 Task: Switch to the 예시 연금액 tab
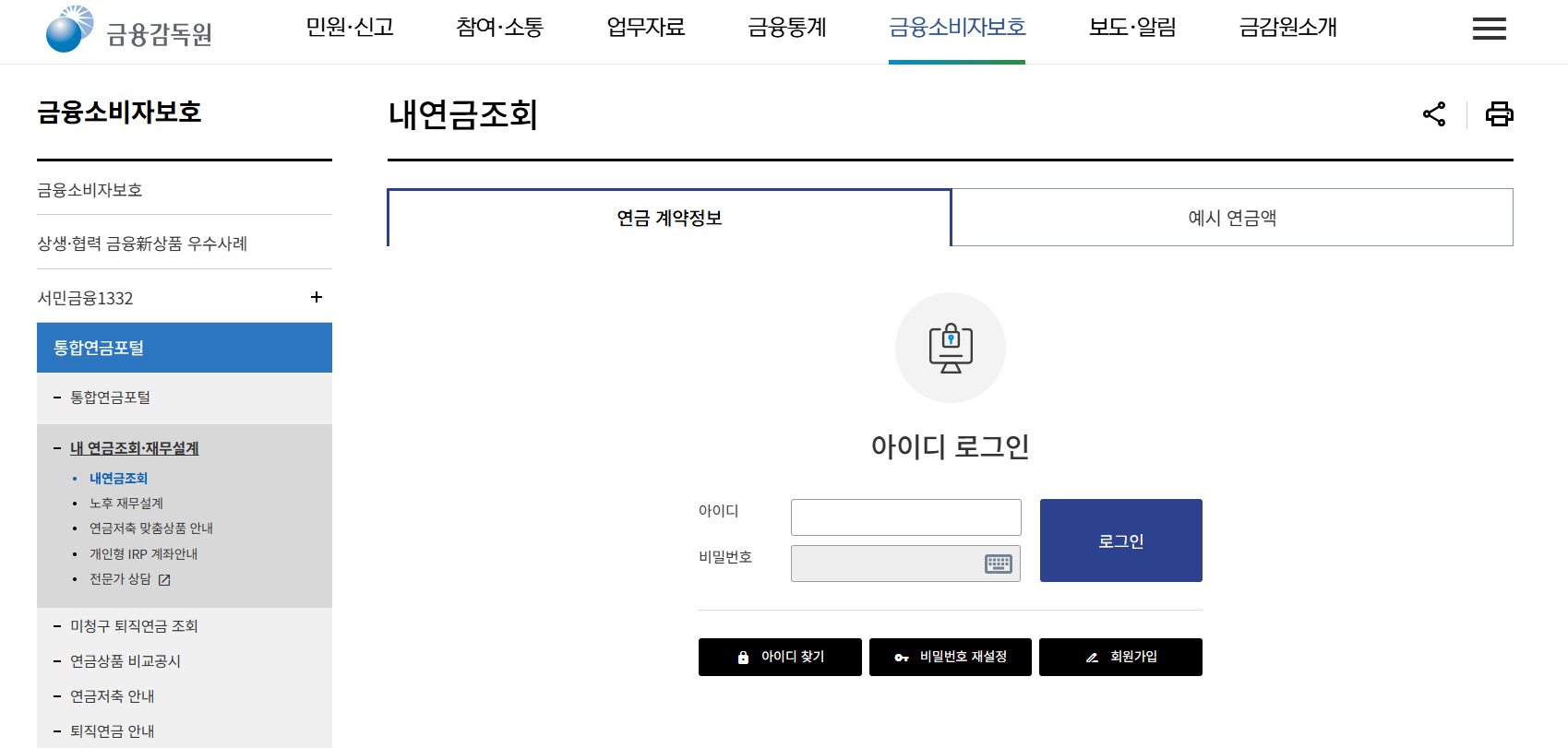click(1232, 218)
